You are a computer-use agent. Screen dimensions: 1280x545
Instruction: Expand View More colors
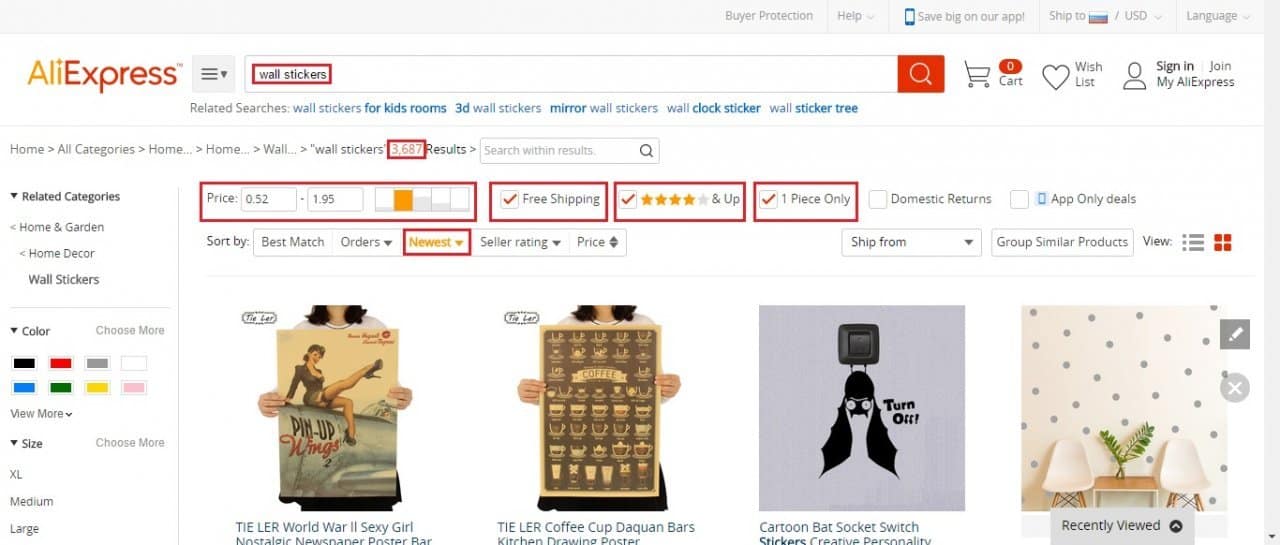(x=41, y=414)
